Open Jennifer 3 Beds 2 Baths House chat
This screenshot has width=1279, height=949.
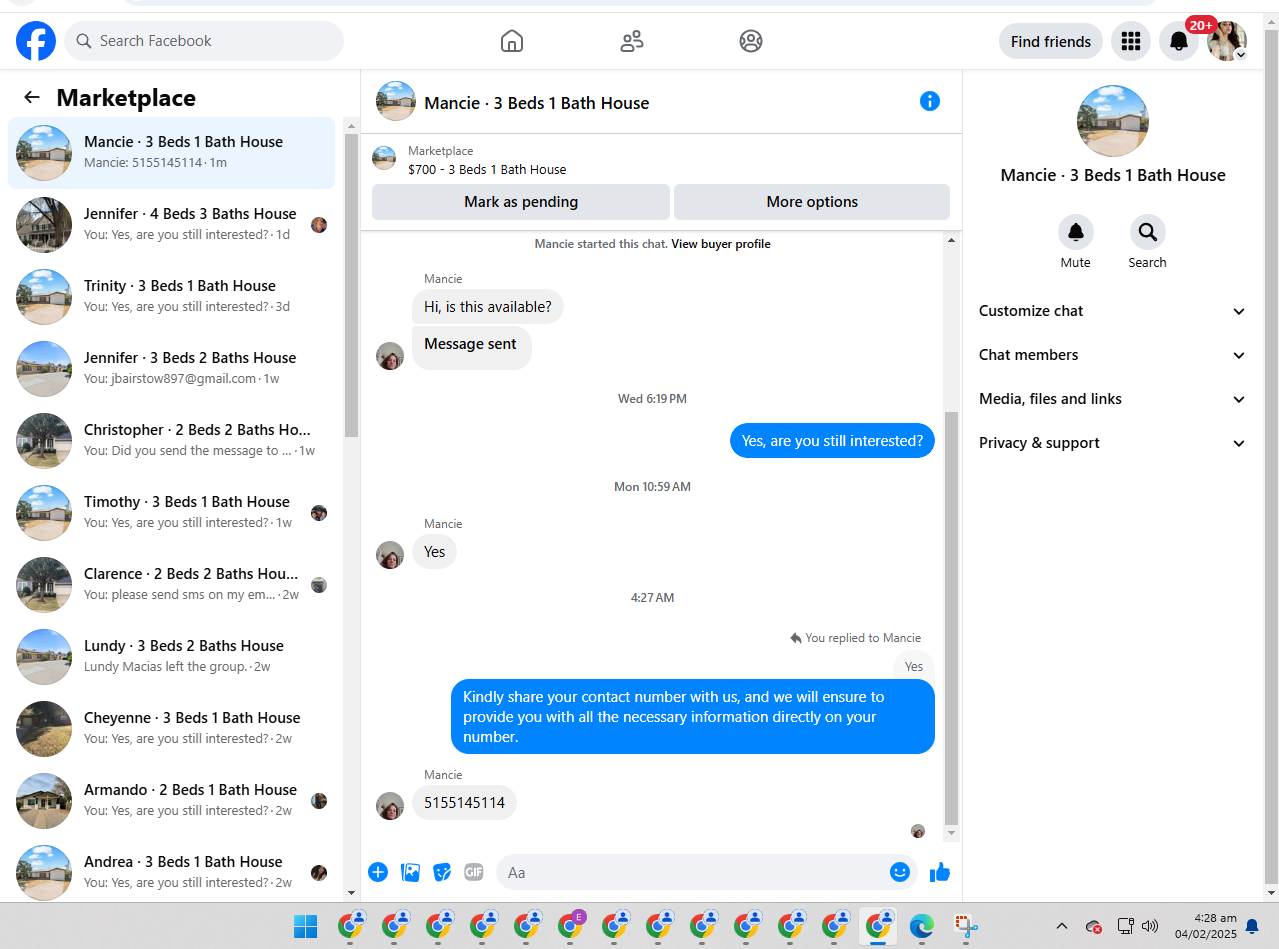point(172,369)
